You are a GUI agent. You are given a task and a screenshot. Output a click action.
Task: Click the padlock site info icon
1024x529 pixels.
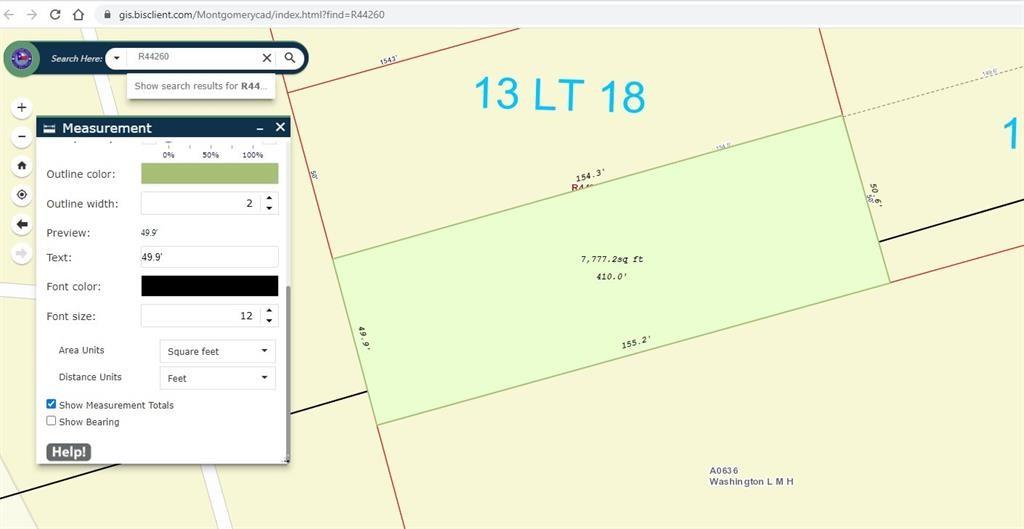[x=108, y=14]
